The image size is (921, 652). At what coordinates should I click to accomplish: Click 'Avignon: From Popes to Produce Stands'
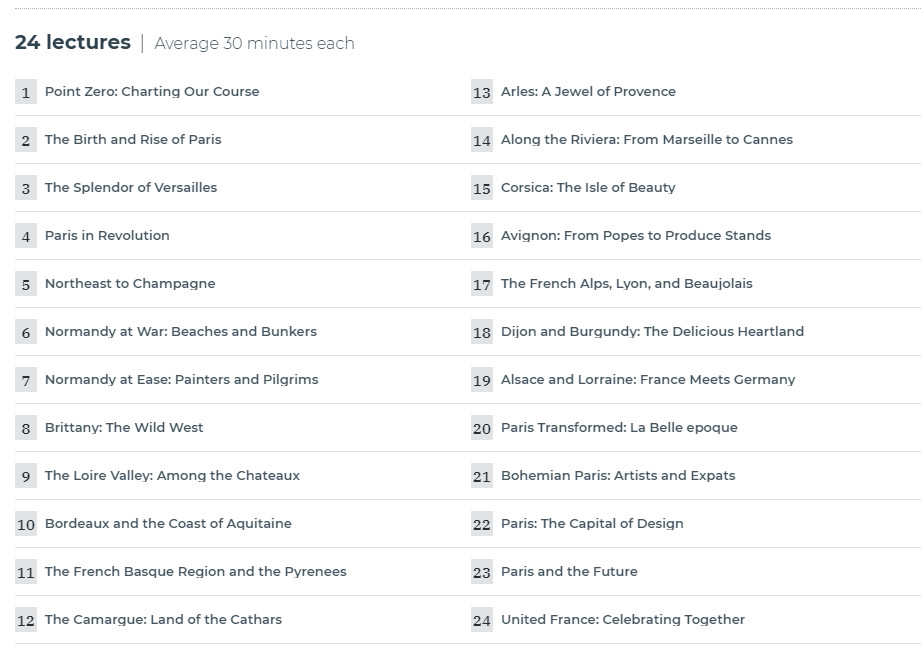pos(636,236)
